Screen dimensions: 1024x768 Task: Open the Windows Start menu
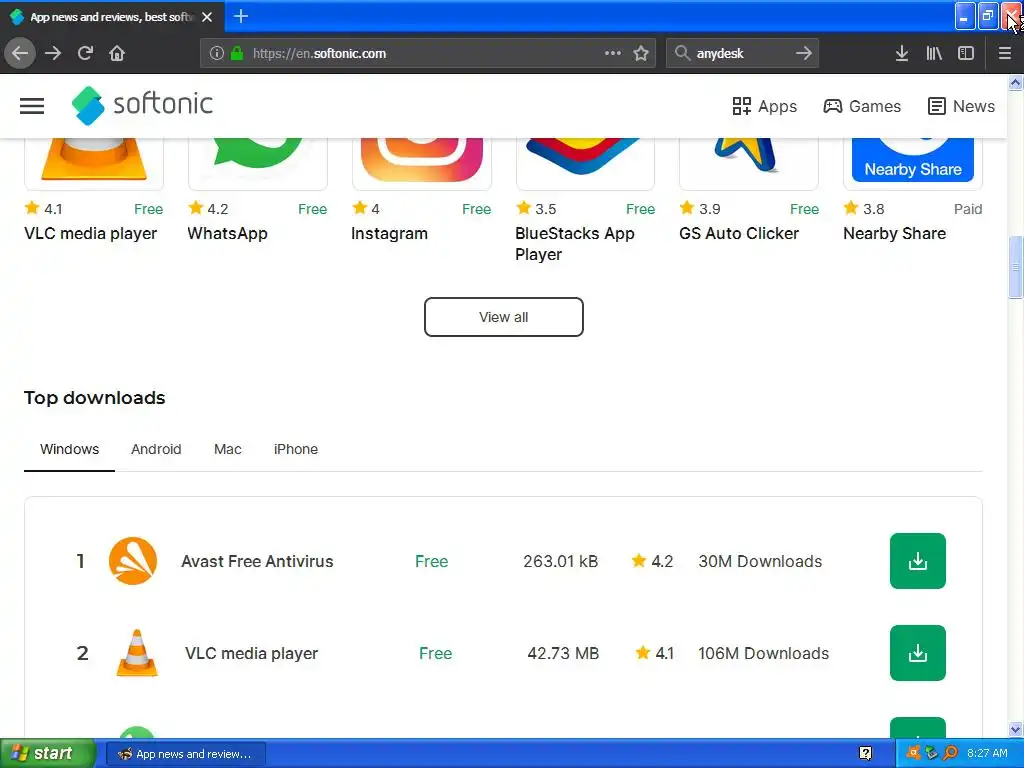(47, 753)
